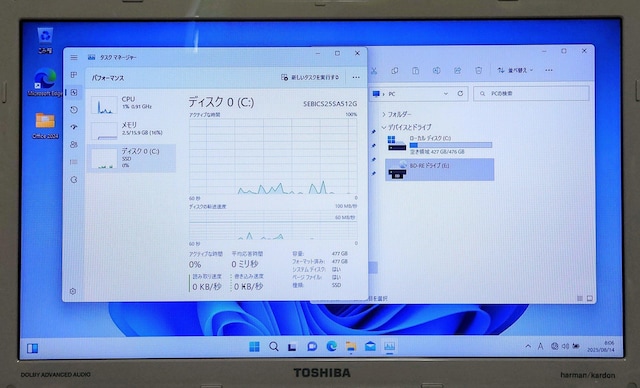Screen dimensions: 640x388
Task: Select ローカル ディスク (C:) drive
Action: tap(439, 145)
